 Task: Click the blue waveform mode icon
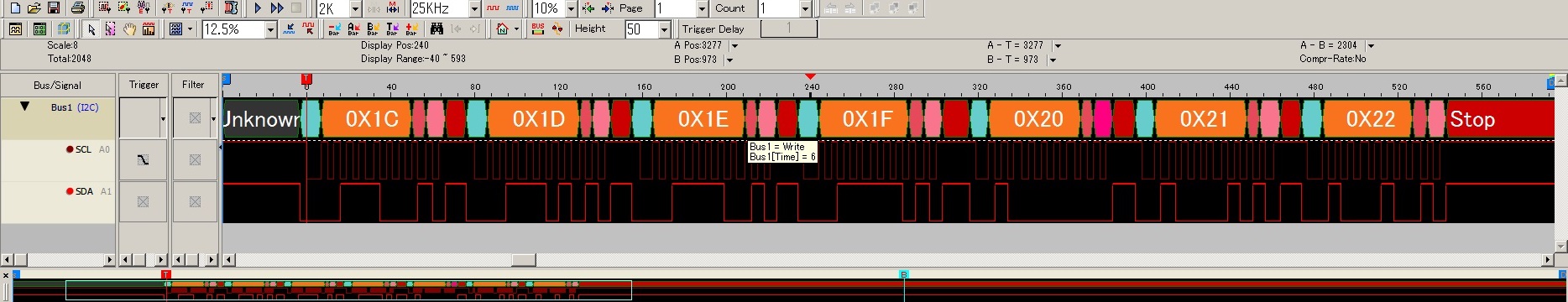click(x=512, y=8)
